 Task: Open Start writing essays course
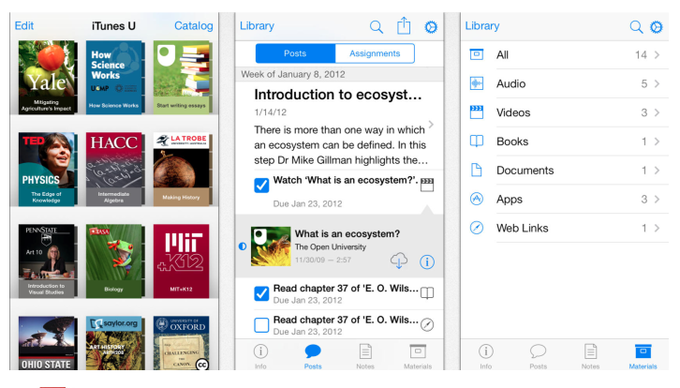click(183, 77)
